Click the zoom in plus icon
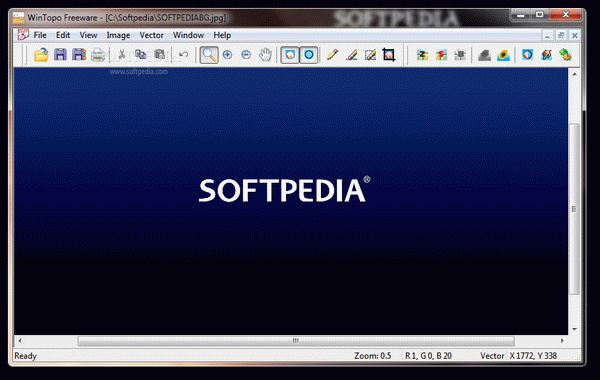 click(228, 55)
